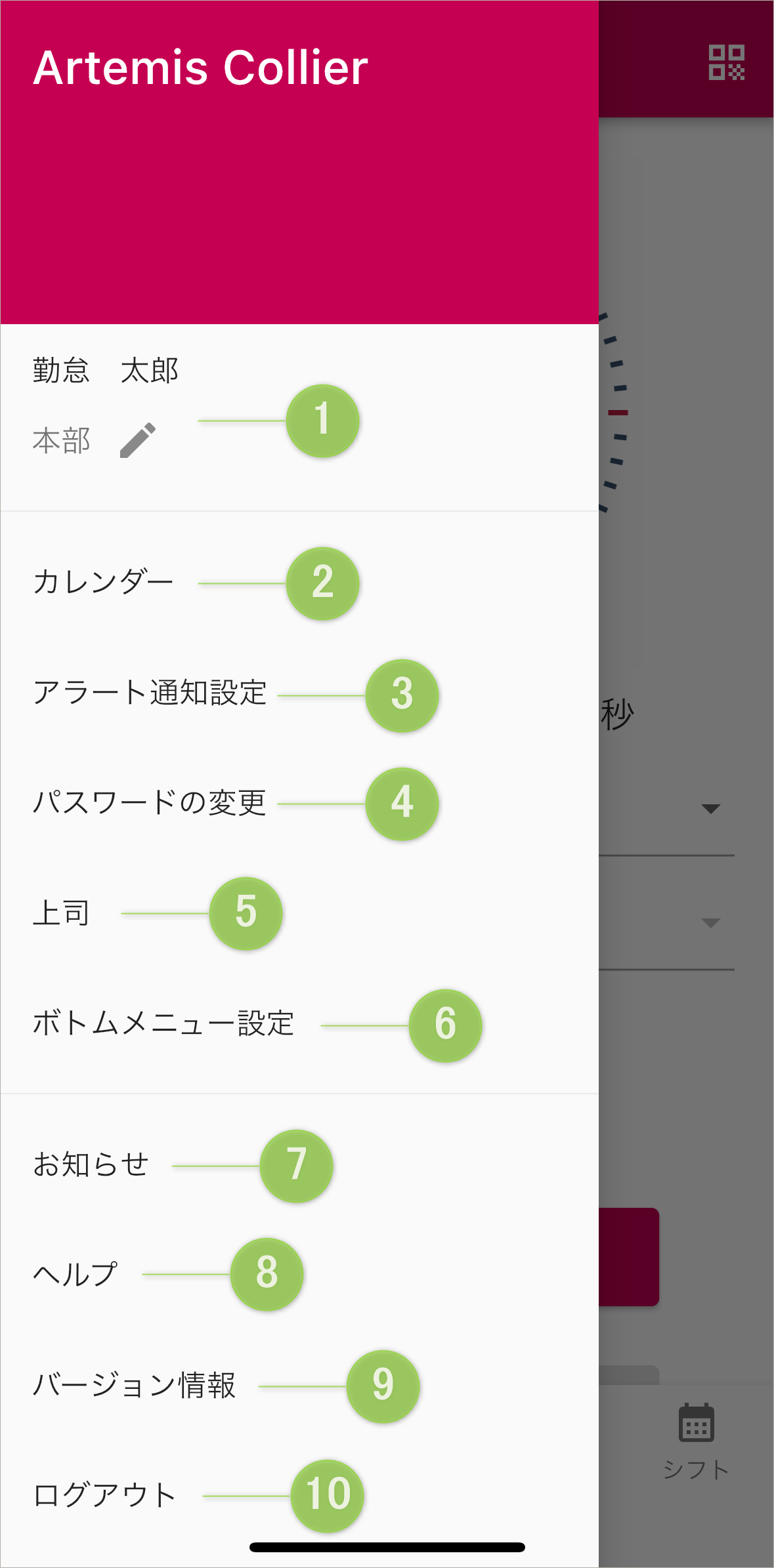The height and width of the screenshot is (1568, 774).
Task: Open the 上司 menu item
Action: 61,913
